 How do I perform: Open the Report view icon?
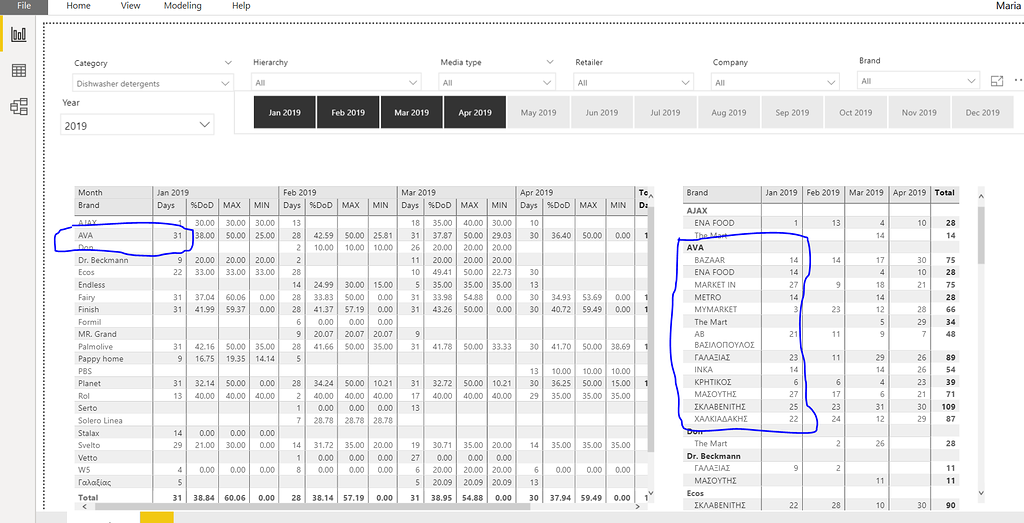click(19, 35)
